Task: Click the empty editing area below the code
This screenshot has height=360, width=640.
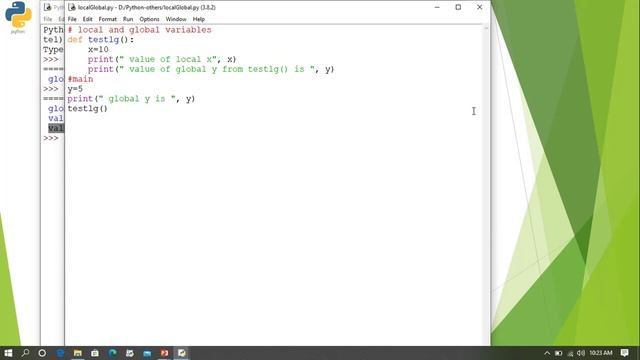Action: 273,229
